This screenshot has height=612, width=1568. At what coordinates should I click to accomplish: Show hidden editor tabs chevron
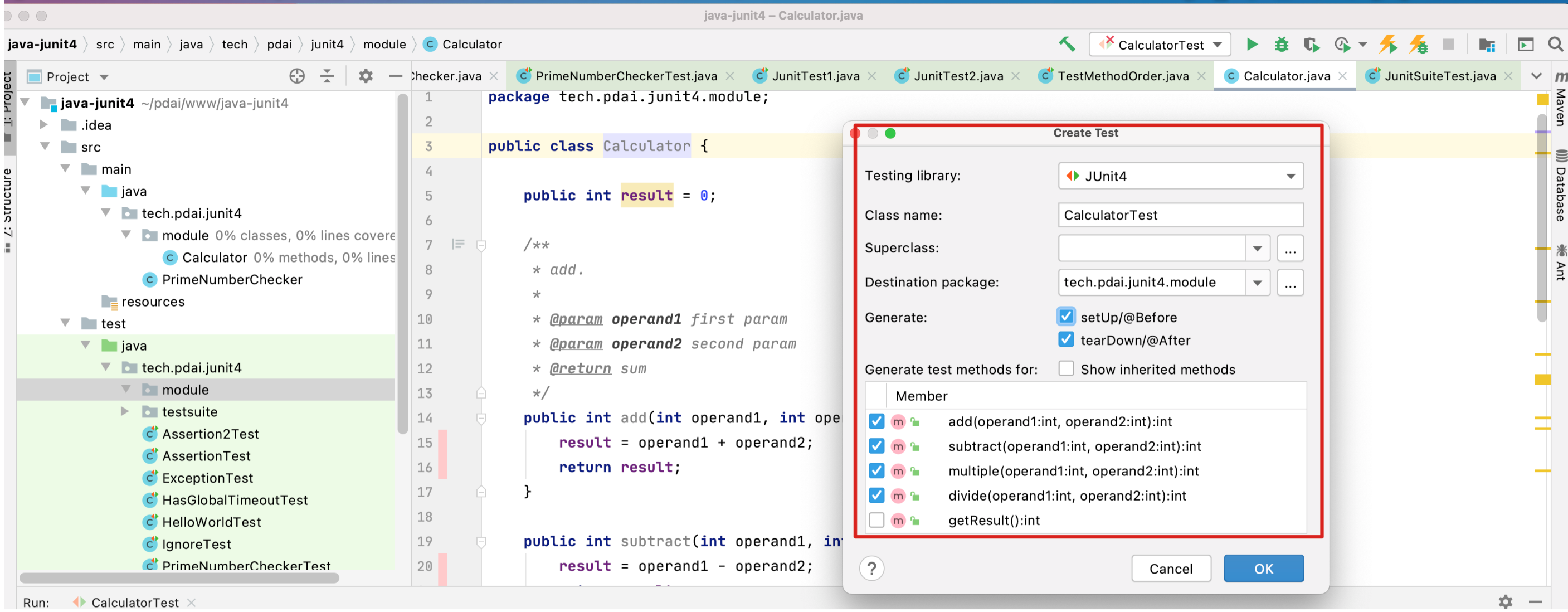tap(1536, 76)
